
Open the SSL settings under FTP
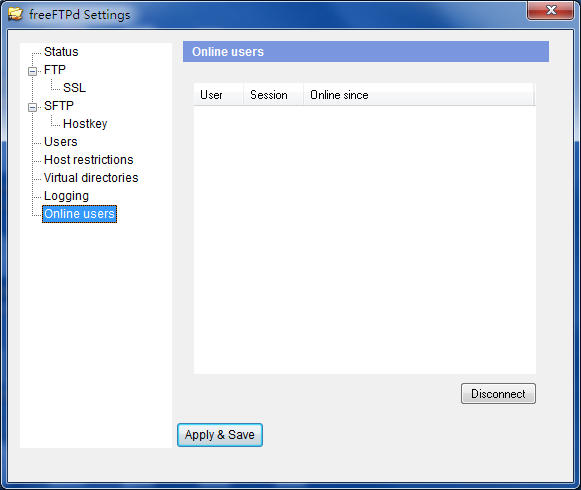click(74, 88)
